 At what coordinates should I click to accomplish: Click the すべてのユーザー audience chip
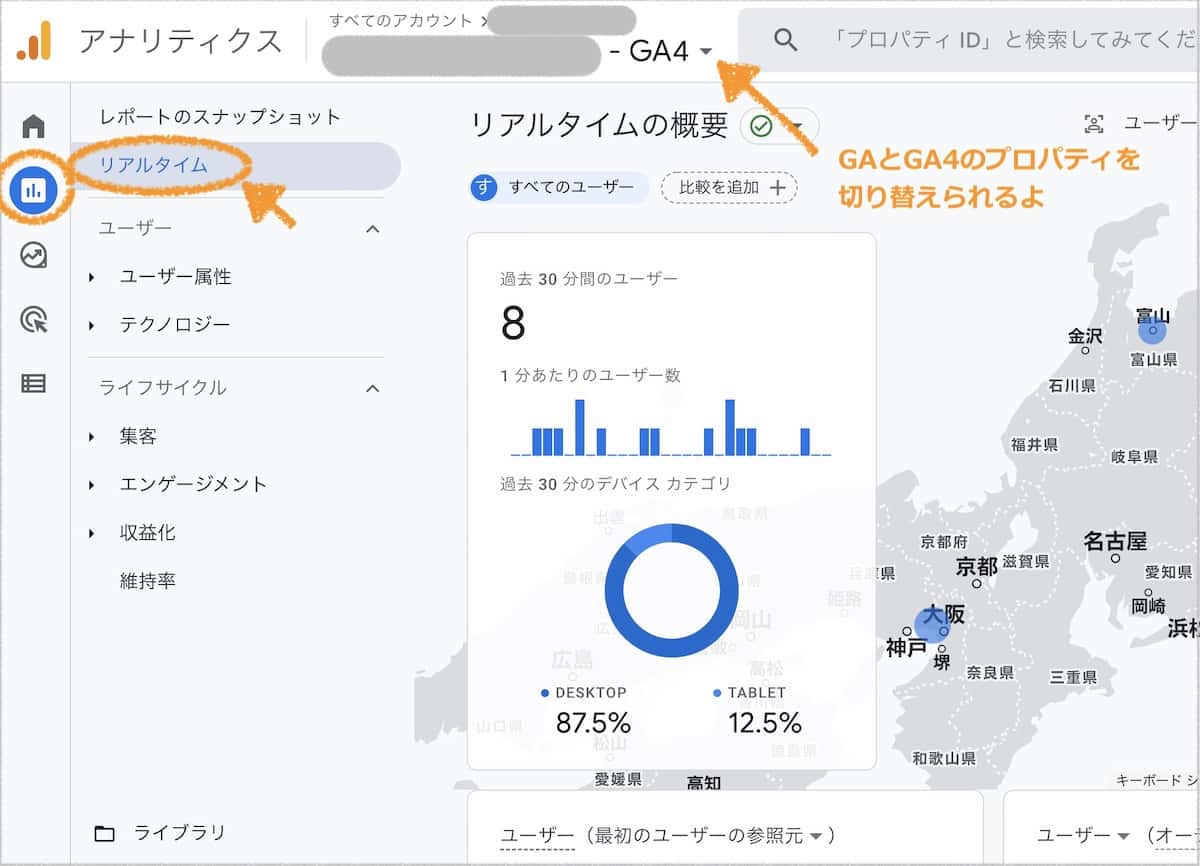point(557,188)
